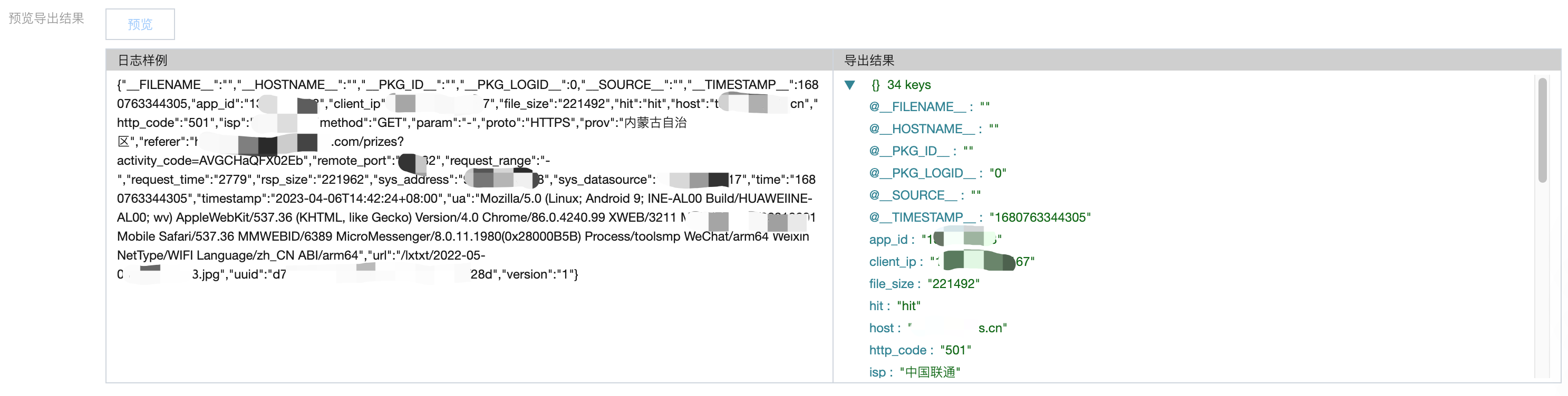This screenshot has height=396, width=1568.
Task: Click the 预览导出结果 label
Action: tap(46, 18)
